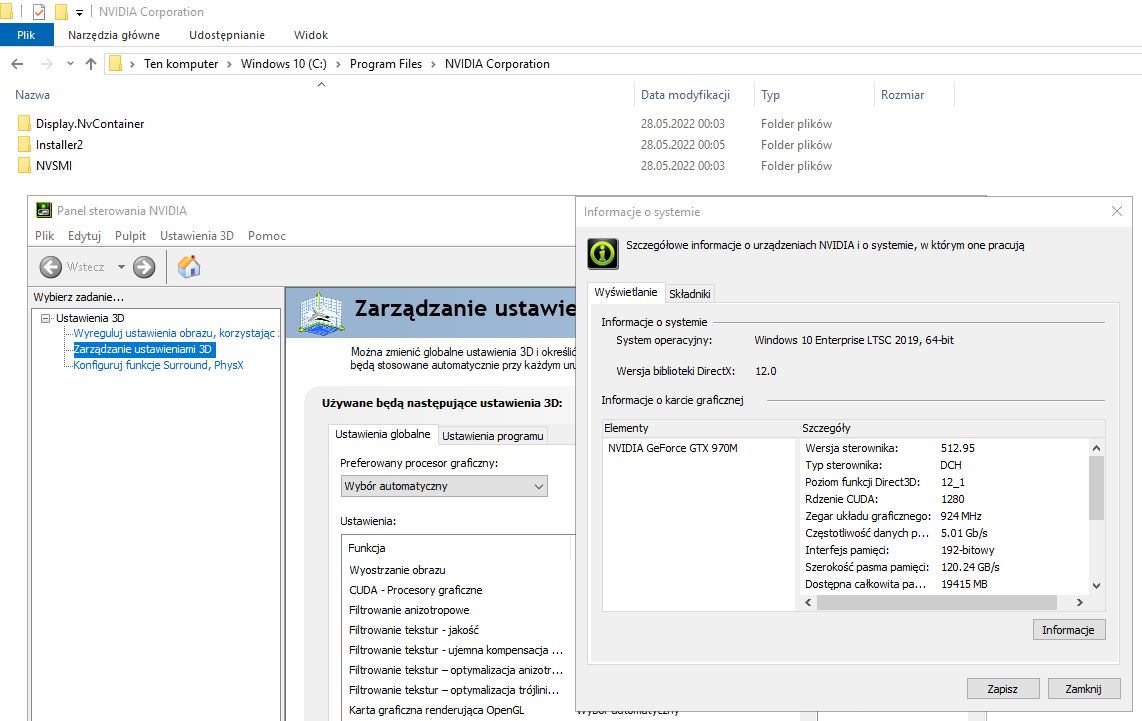Click the NVIDIA Back arrow button
Image resolution: width=1142 pixels, height=721 pixels.
click(x=50, y=267)
